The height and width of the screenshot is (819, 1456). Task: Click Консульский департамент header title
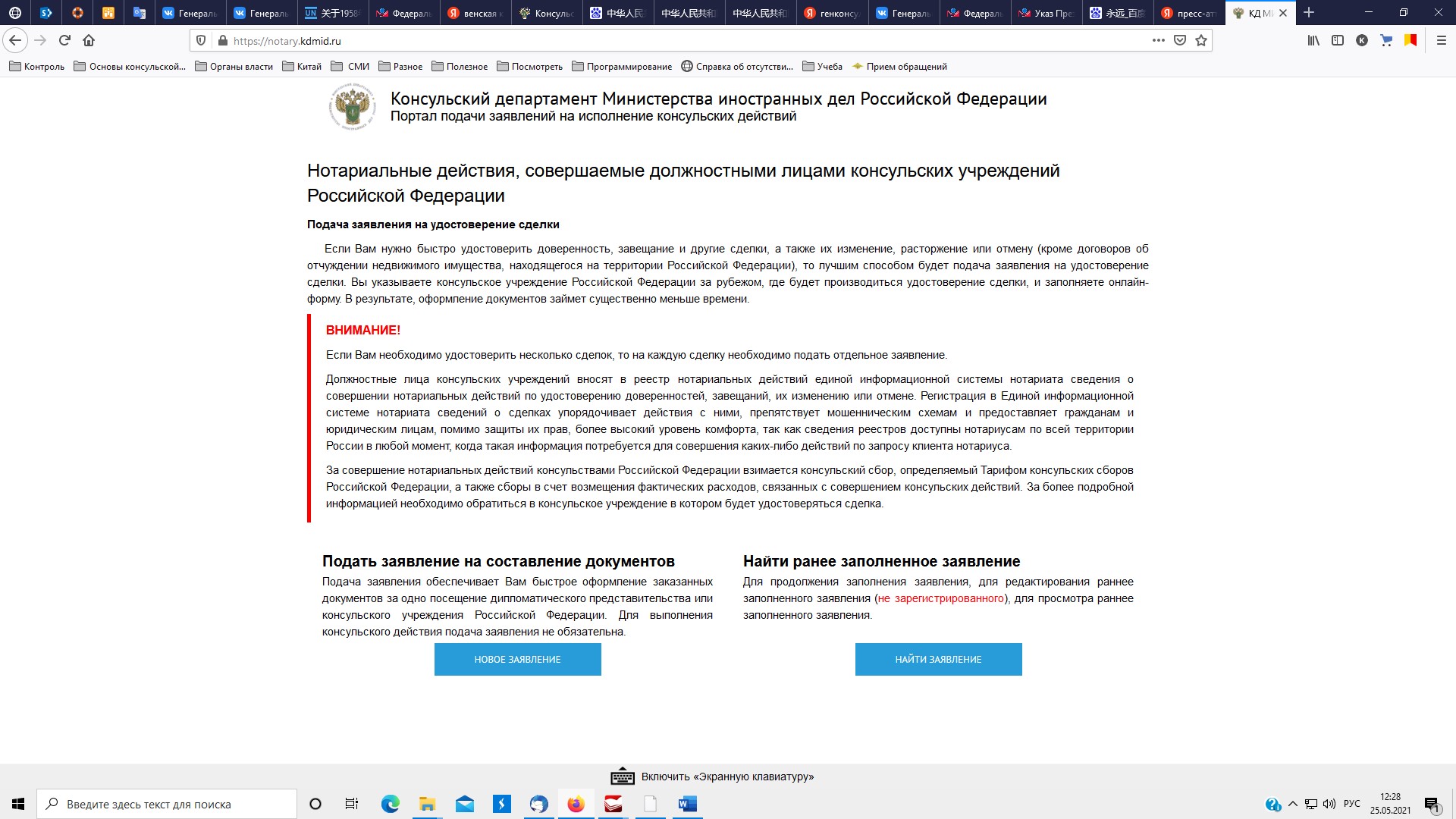coord(718,99)
